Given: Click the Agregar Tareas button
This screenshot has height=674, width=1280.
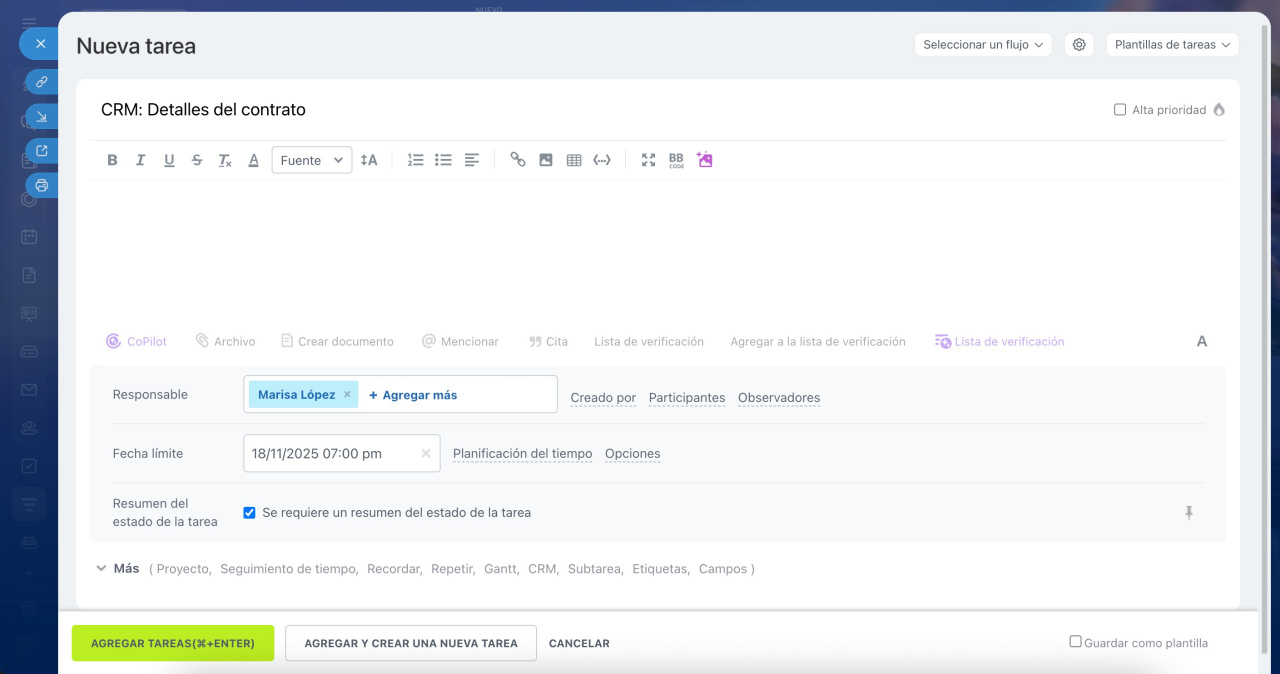Looking at the screenshot, I should [x=172, y=643].
